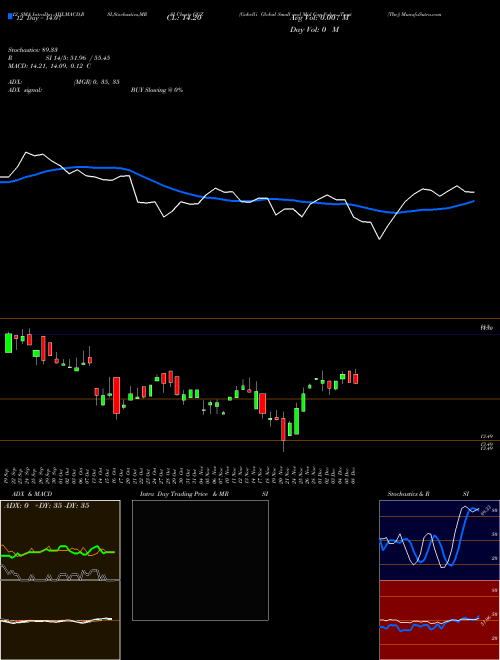Click the last red candlestick on the right

pos(356,378)
